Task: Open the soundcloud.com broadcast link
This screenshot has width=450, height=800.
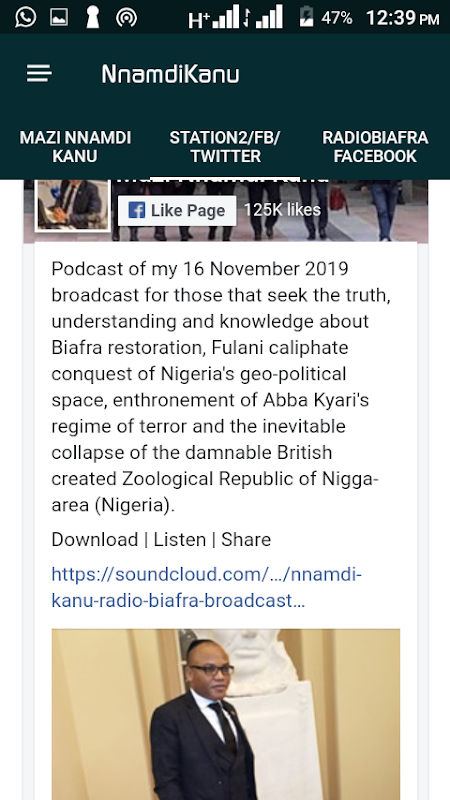Action: 207,587
